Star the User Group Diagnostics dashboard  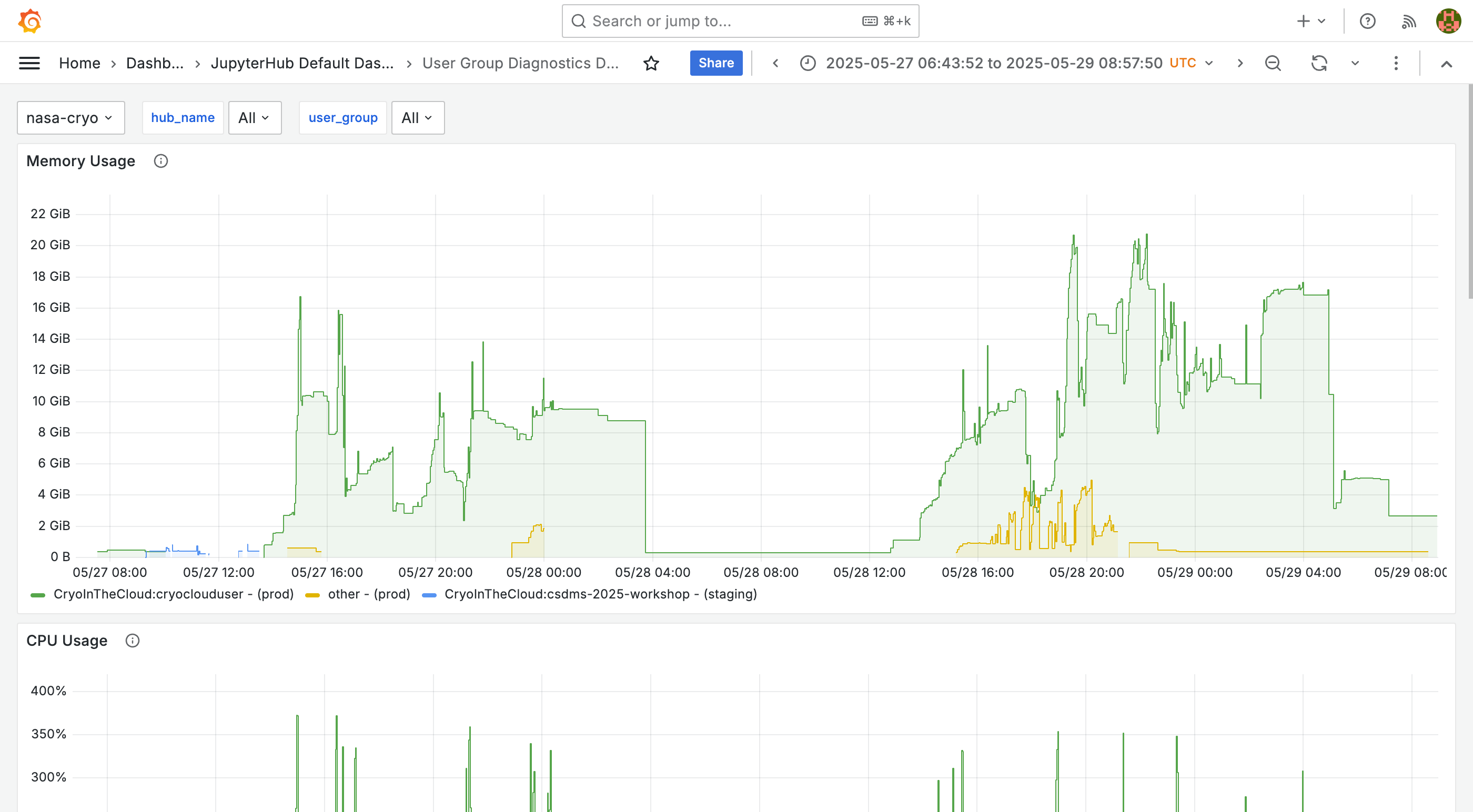pyautogui.click(x=651, y=63)
